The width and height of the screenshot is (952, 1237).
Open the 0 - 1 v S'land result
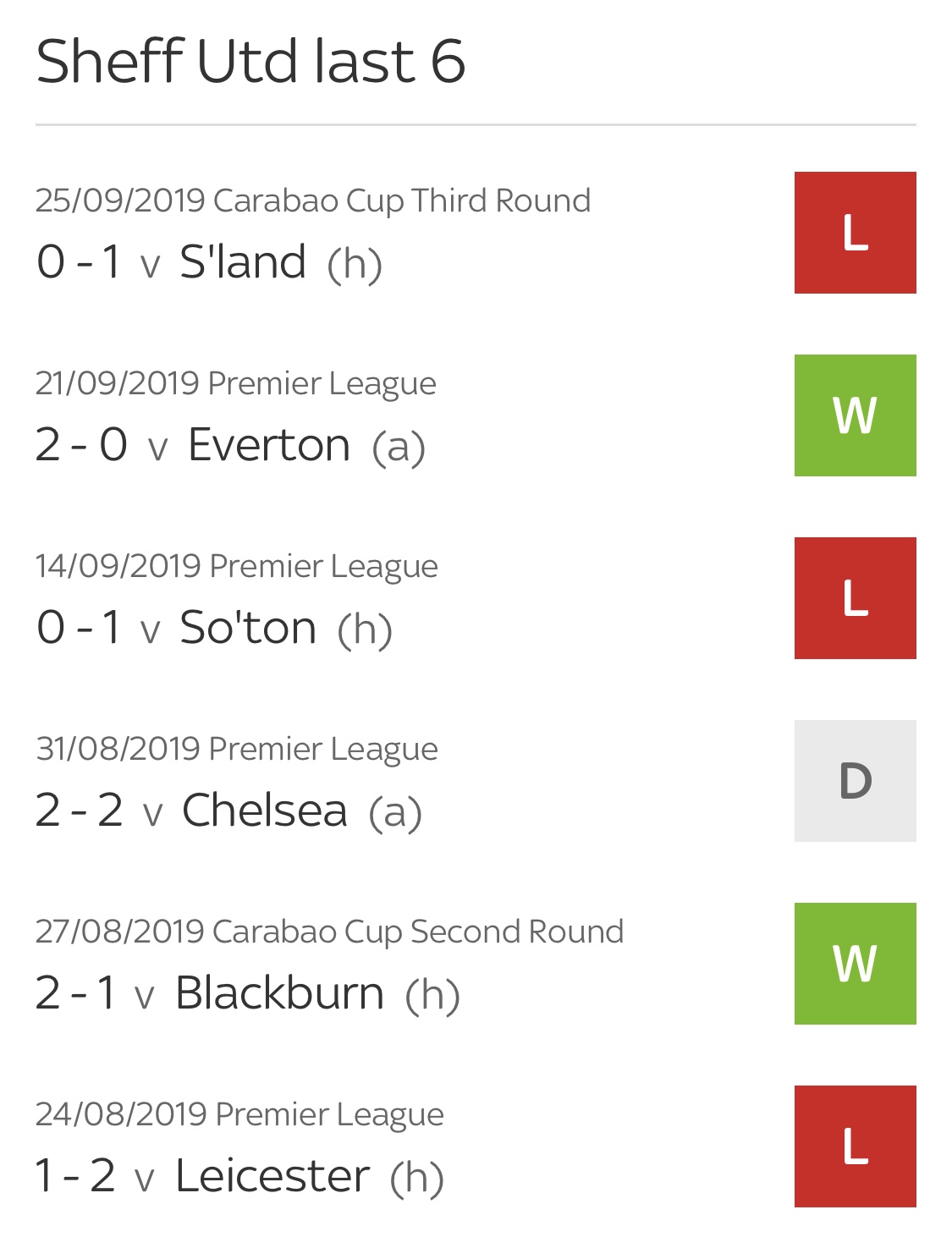(209, 261)
